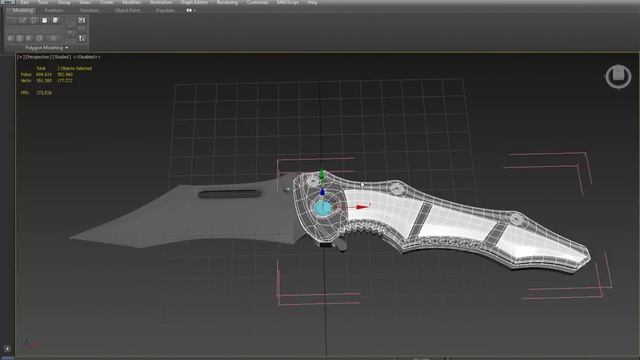This screenshot has width=640, height=360.
Task: Open the viewport [+] general menu
Action: 20,57
